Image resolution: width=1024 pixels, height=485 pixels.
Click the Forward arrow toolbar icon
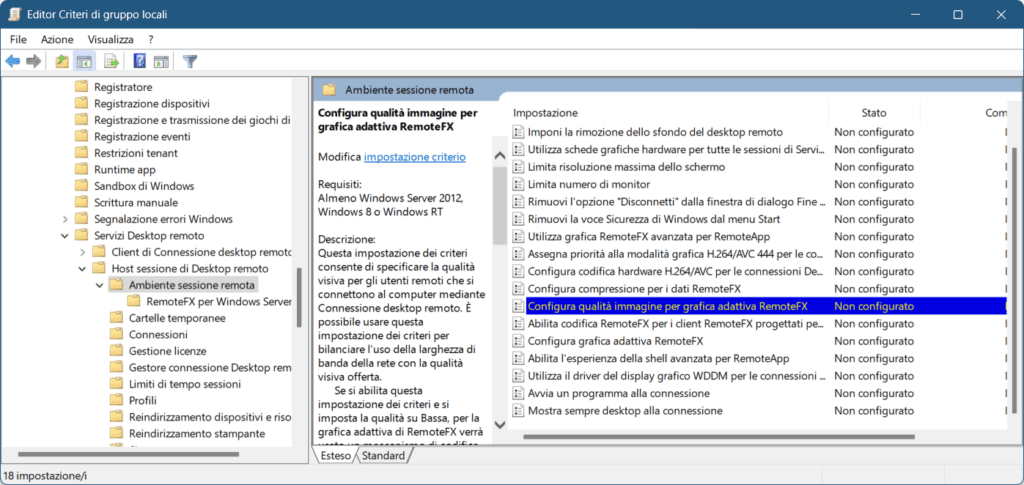click(34, 62)
